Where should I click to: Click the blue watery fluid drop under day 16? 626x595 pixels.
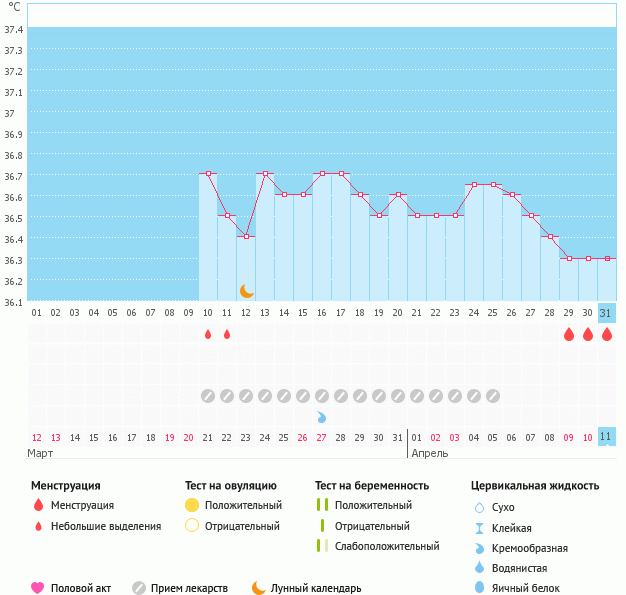pos(321,416)
